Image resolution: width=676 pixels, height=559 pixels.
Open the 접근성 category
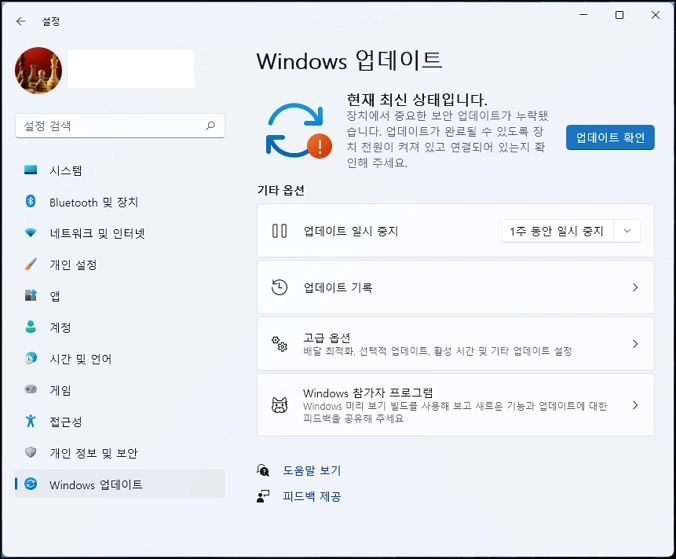point(120,422)
